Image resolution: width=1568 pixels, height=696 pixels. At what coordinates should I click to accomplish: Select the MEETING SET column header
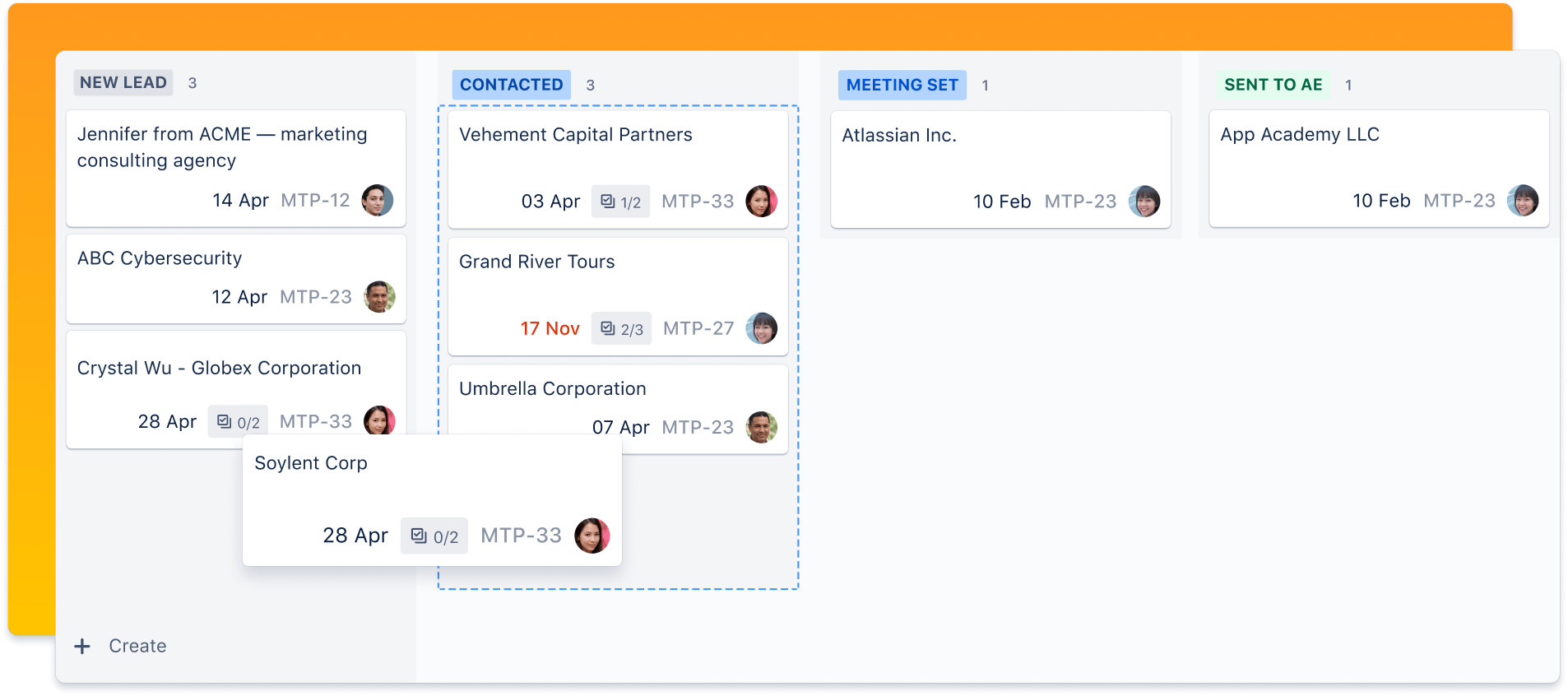pos(902,85)
